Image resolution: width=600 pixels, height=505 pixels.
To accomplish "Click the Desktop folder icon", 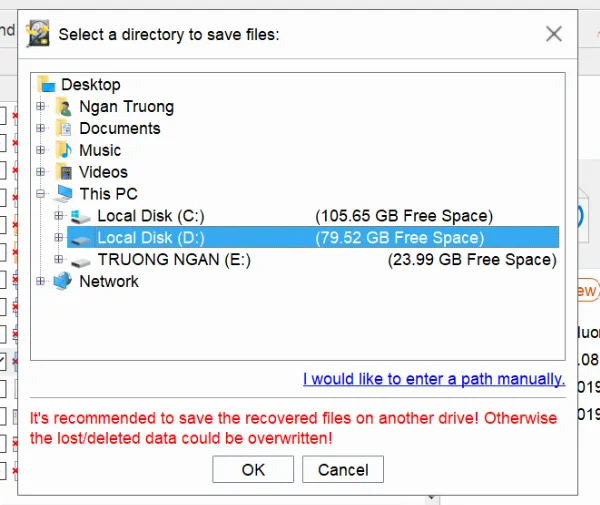I will pos(47,85).
